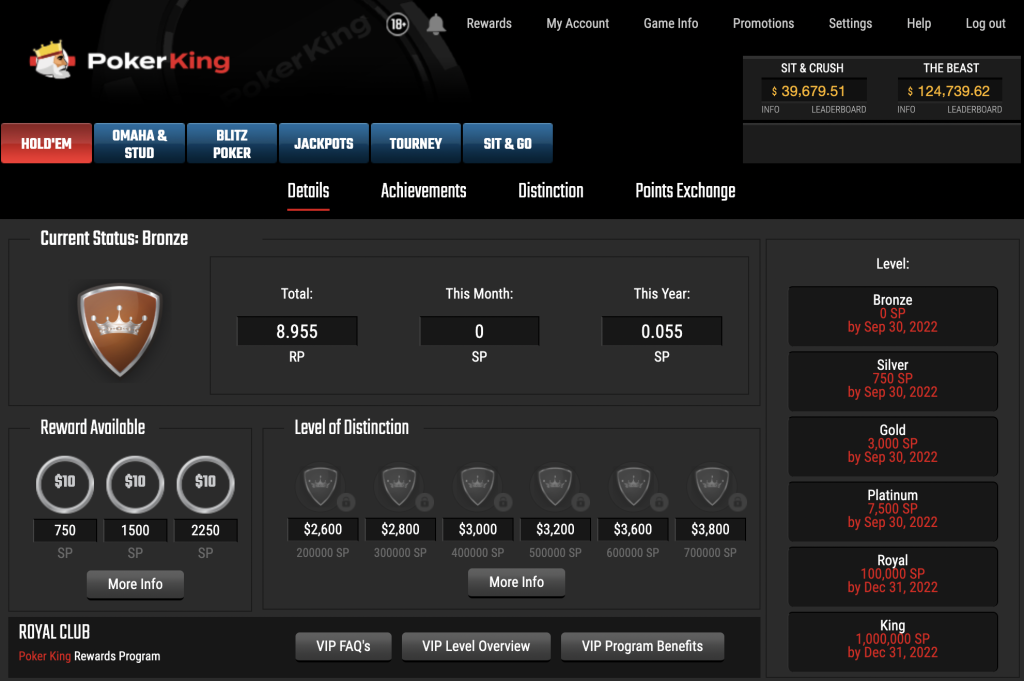This screenshot has width=1024, height=681.
Task: Open the Help menu
Action: coord(919,24)
